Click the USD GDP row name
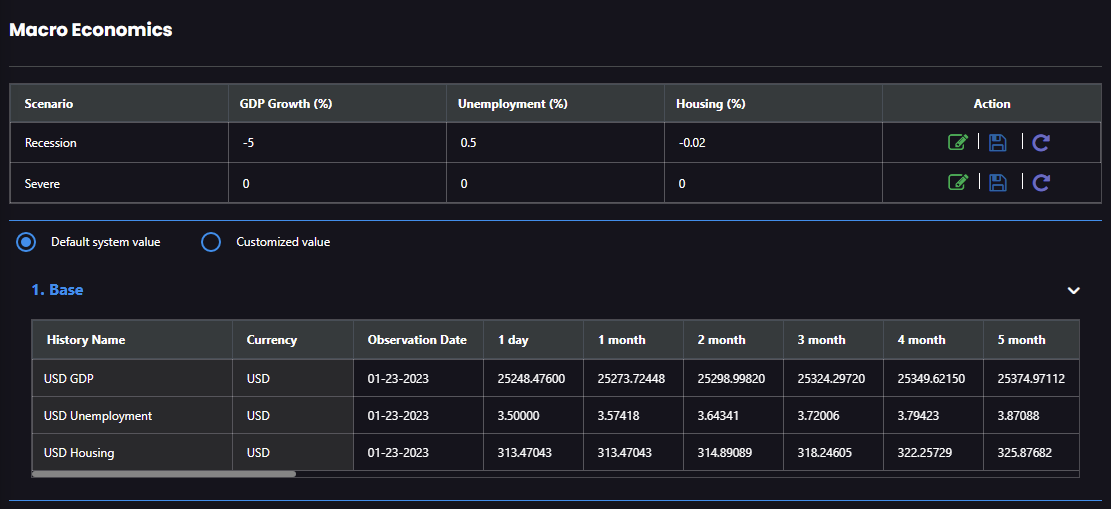The width and height of the screenshot is (1111, 509). pyautogui.click(x=70, y=378)
